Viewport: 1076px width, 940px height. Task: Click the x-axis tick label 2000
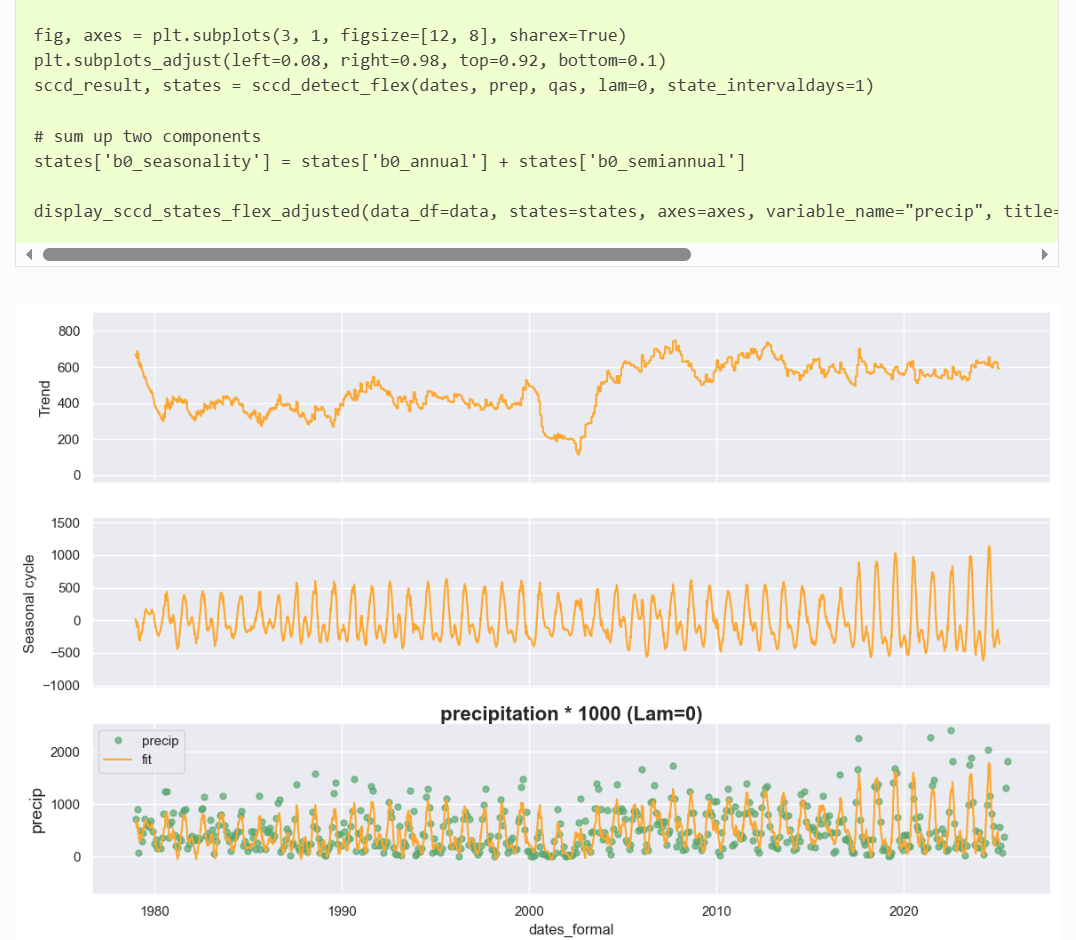coord(529,911)
